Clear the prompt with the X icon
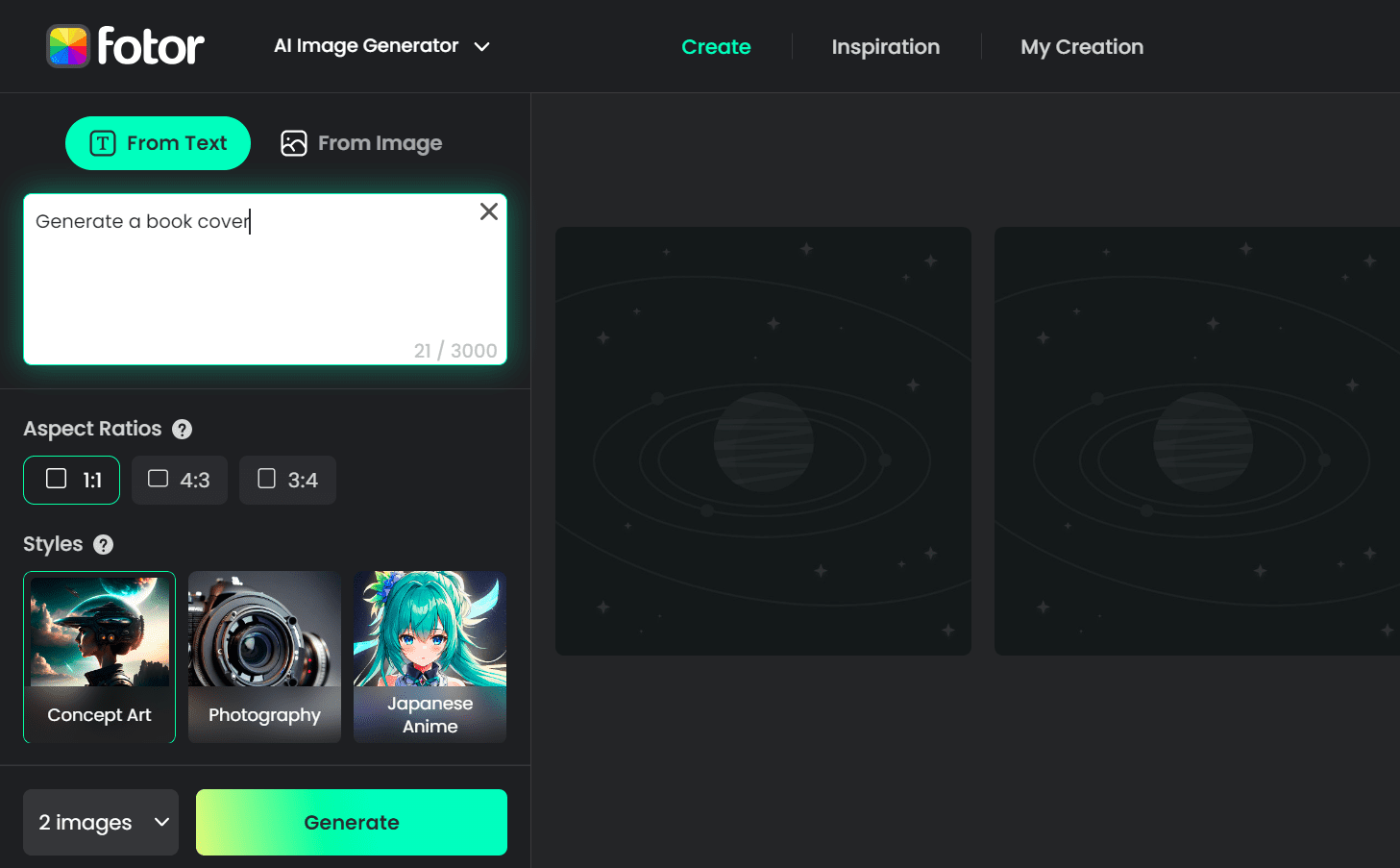Viewport: 1400px width, 868px height. coord(489,211)
